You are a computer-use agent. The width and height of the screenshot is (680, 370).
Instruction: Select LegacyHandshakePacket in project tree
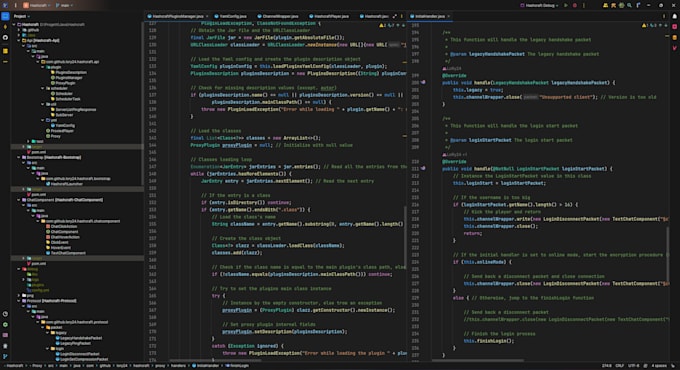78,338
